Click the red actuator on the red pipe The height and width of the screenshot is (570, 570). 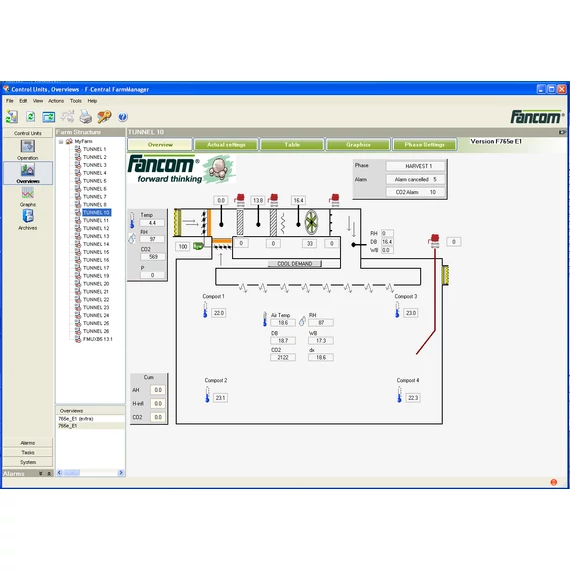pos(434,241)
